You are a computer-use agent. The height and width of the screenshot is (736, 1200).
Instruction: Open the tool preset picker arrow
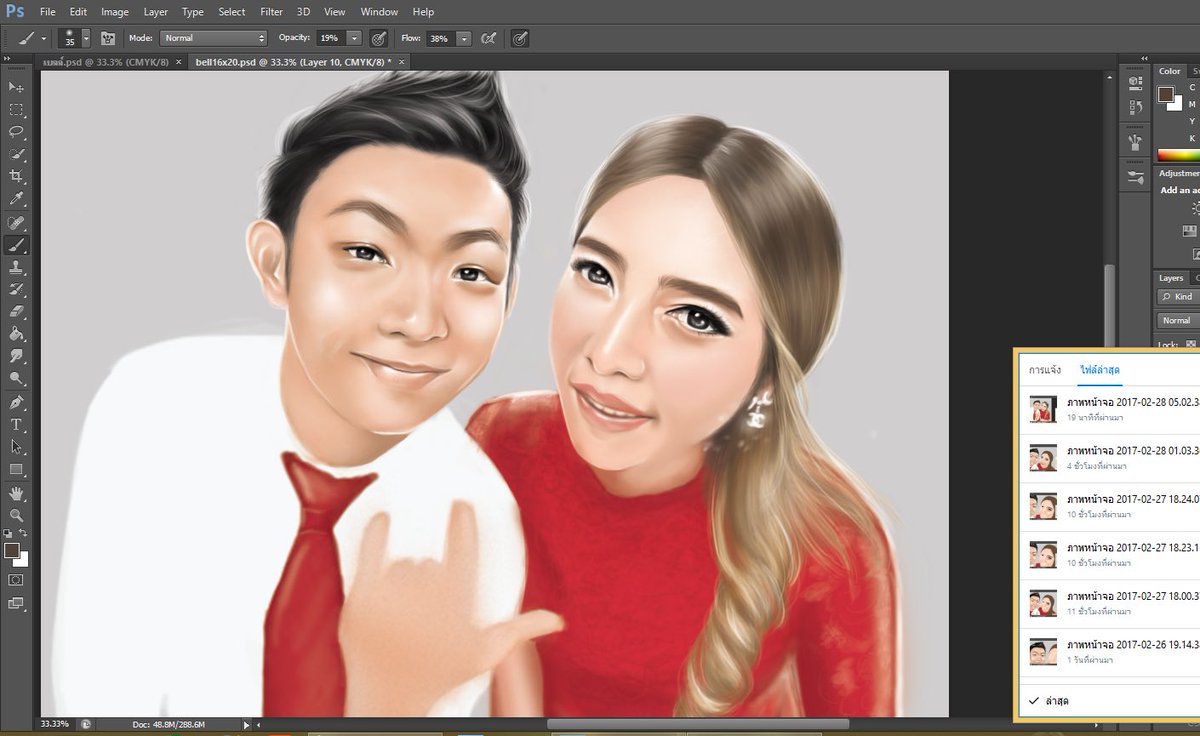[44, 38]
